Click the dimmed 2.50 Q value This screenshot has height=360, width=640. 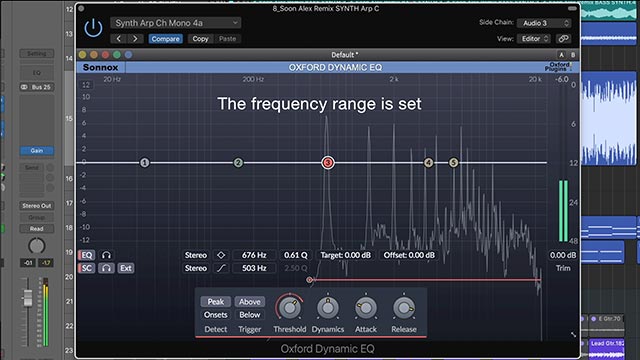(296, 268)
